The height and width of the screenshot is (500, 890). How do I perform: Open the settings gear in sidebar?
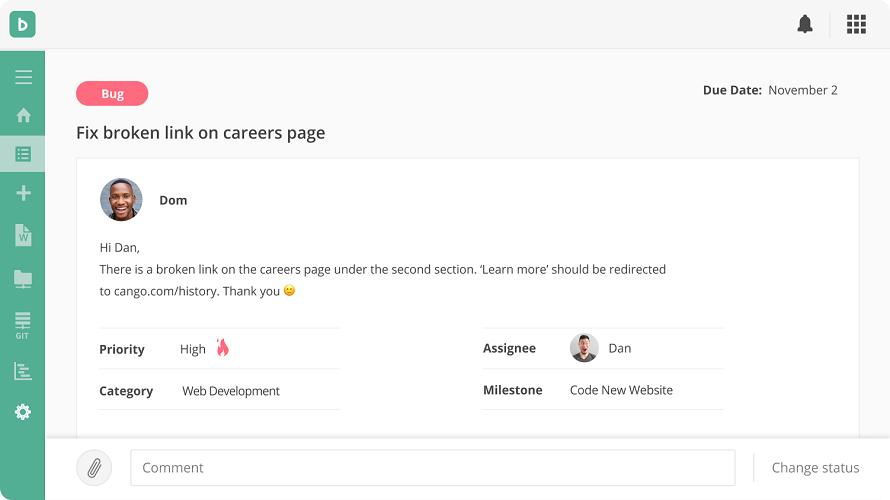[23, 412]
